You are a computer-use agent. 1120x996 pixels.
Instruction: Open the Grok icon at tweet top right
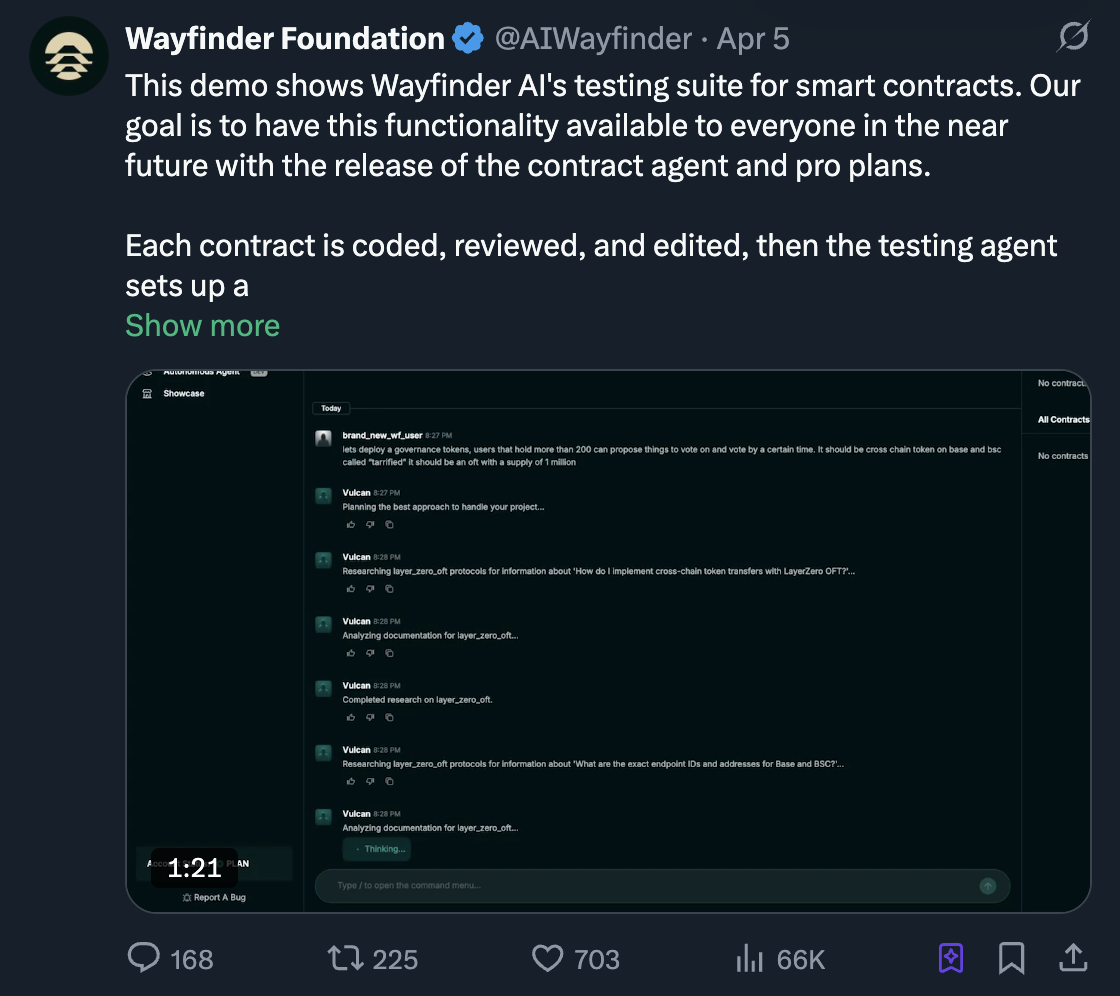coord(1072,38)
